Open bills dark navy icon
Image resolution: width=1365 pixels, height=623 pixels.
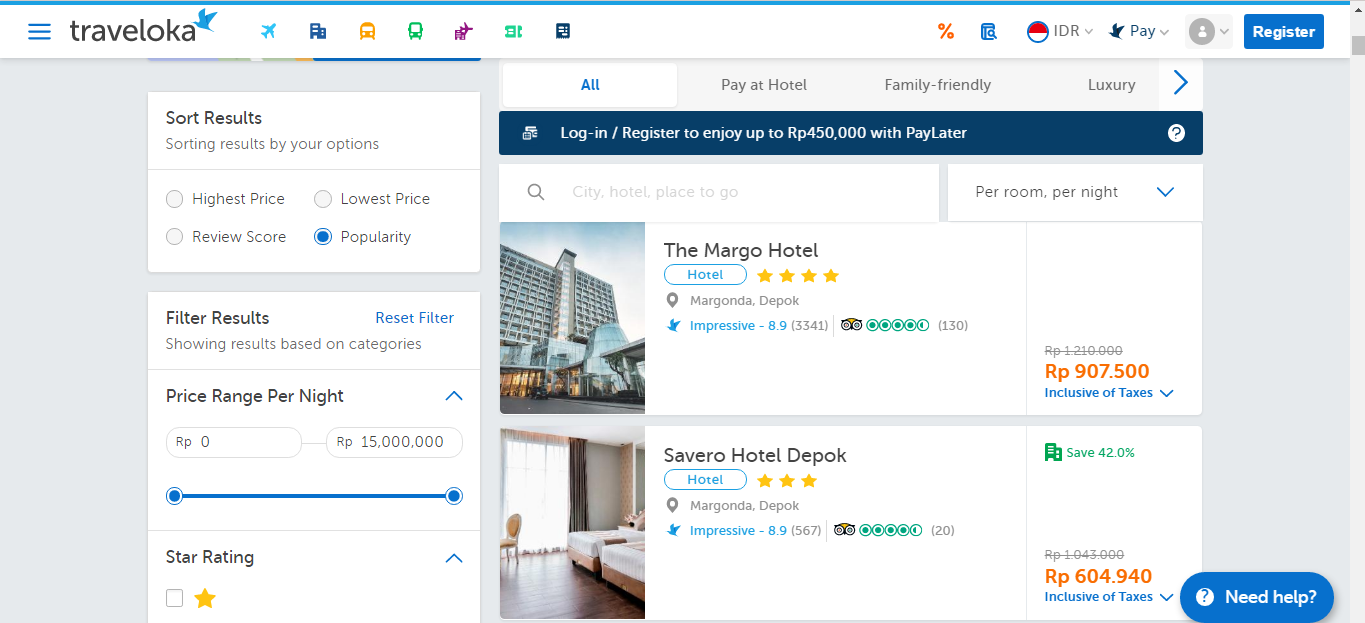tap(563, 31)
